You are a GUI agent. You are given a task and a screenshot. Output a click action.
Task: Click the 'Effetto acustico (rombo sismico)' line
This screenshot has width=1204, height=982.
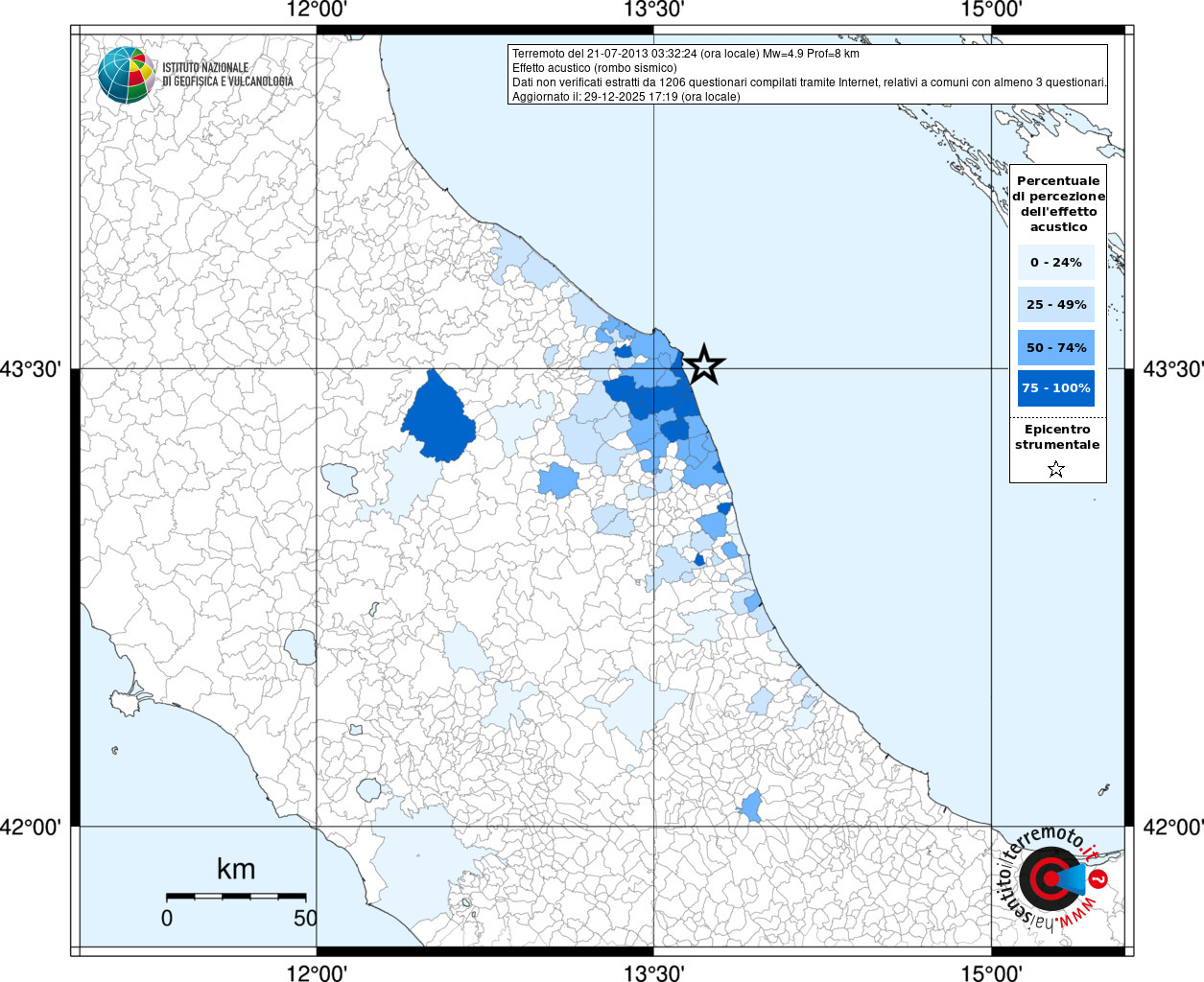(594, 68)
